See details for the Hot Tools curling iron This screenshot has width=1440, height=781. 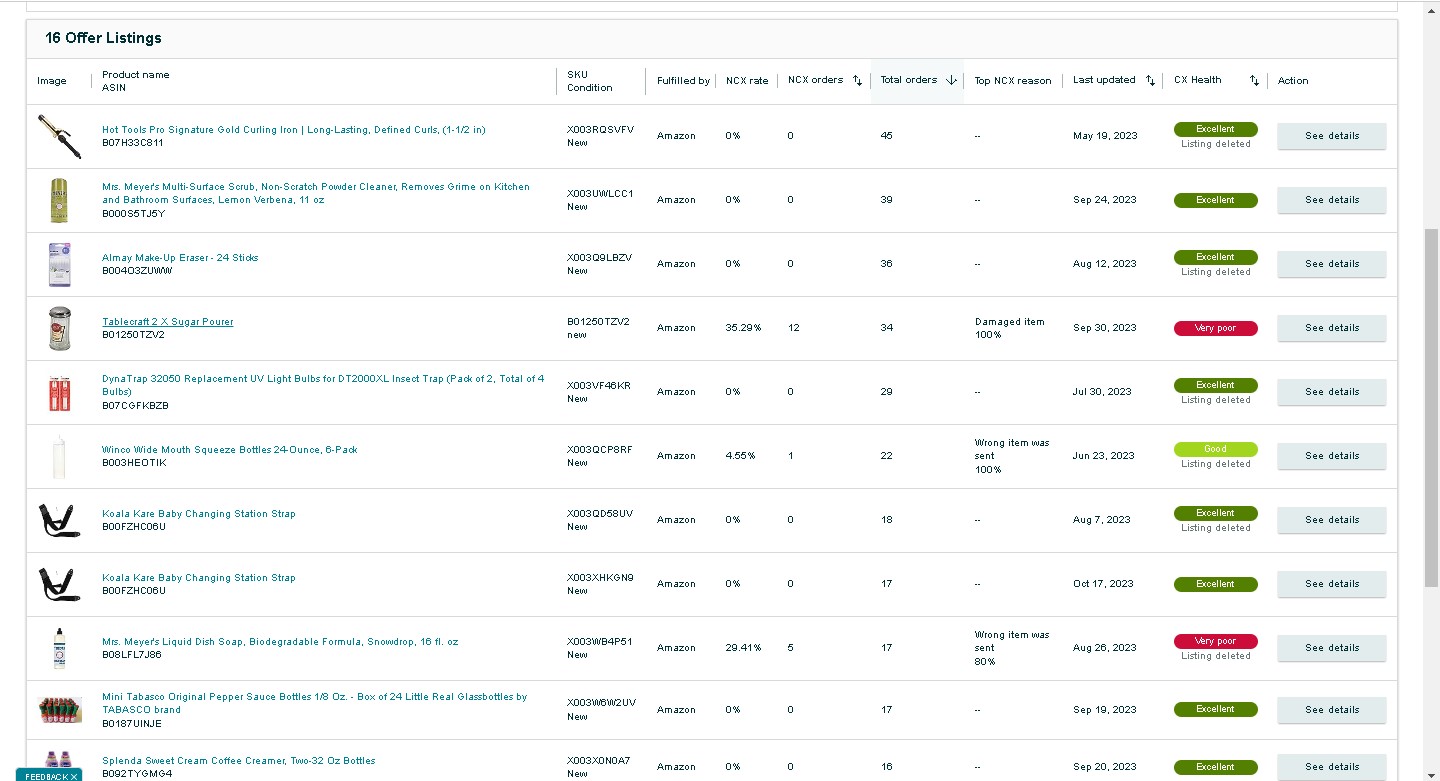pos(1331,136)
